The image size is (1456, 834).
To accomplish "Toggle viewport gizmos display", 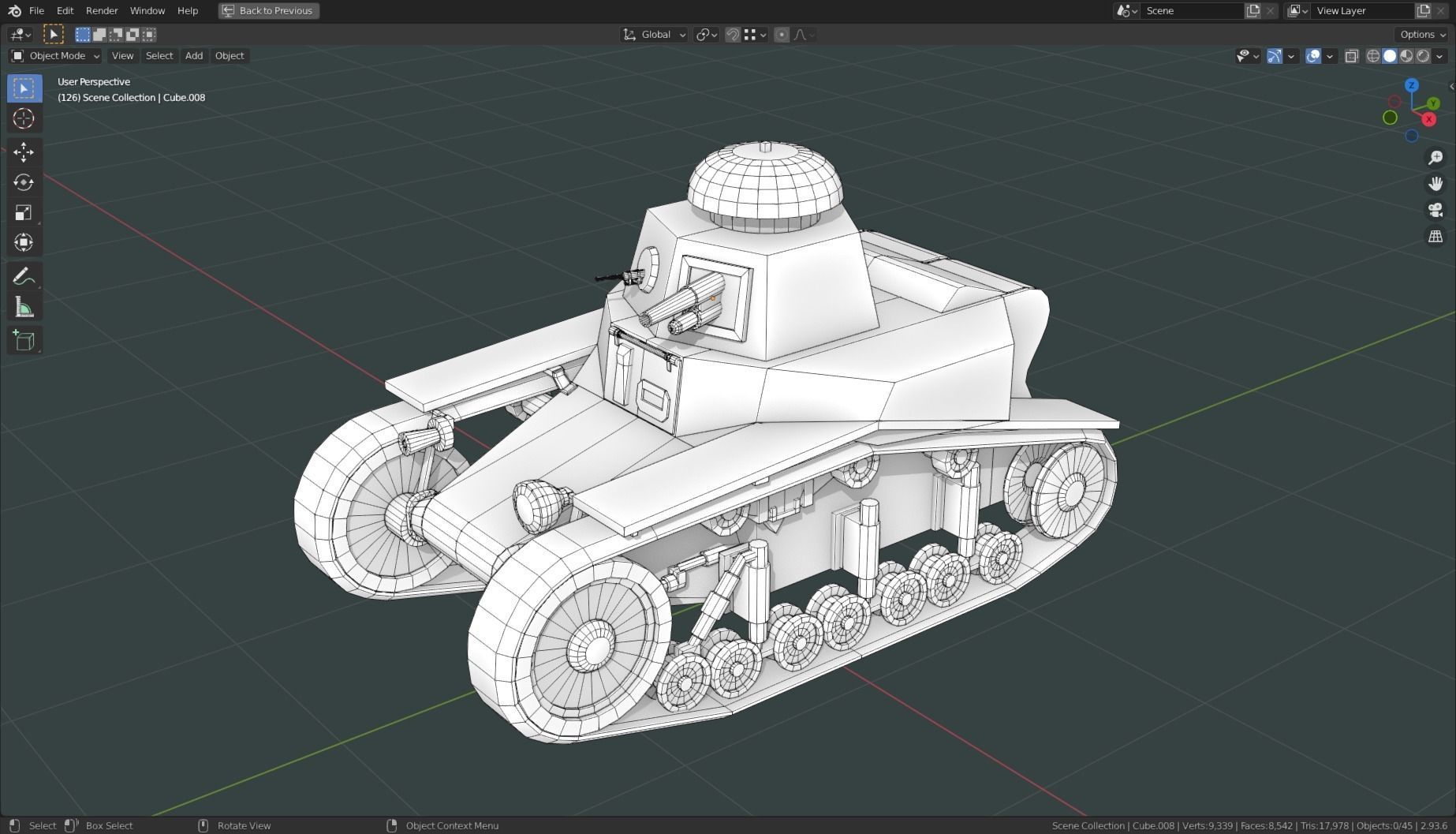I will [x=1274, y=56].
